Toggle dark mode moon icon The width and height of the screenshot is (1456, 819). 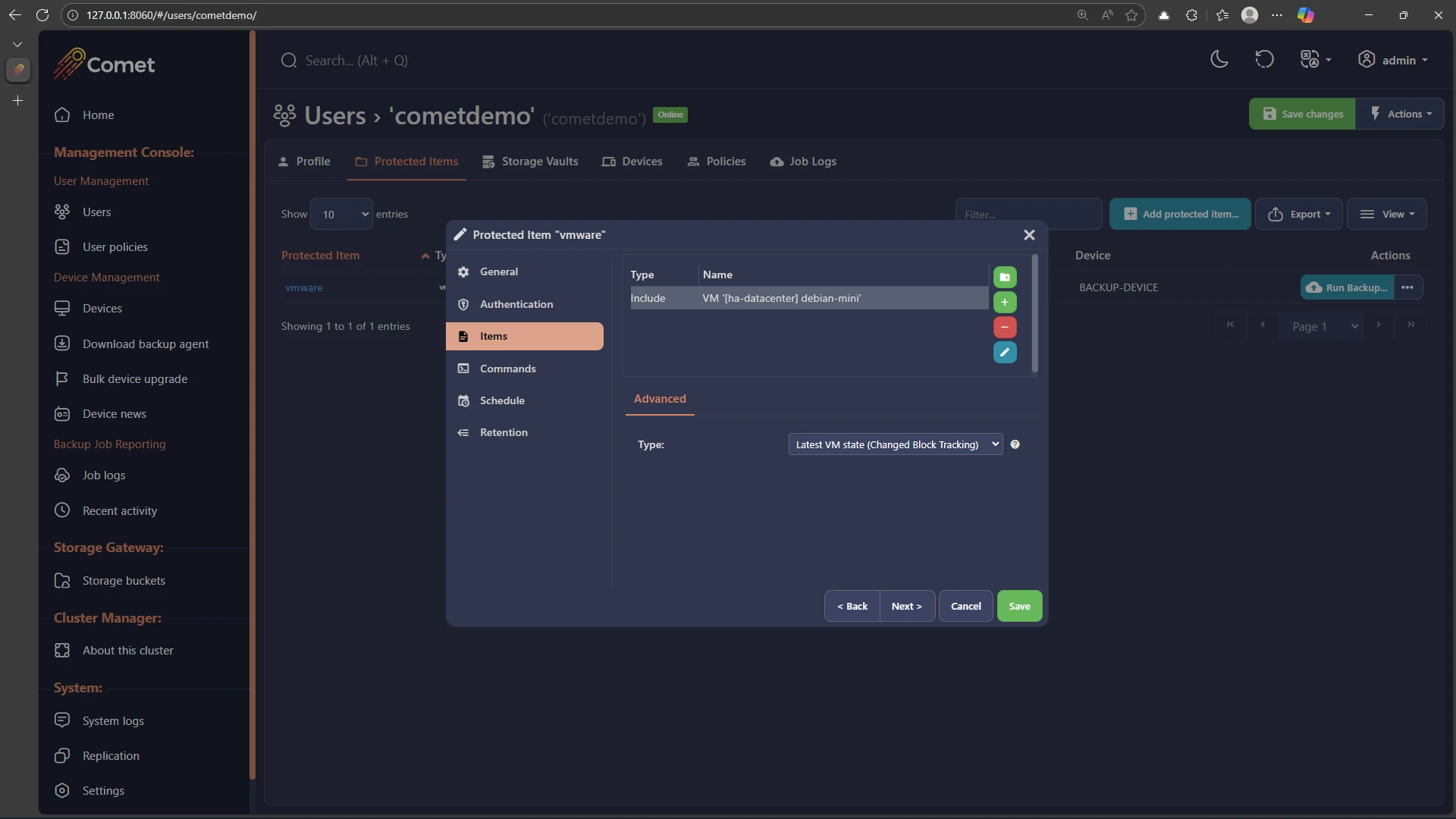point(1219,60)
